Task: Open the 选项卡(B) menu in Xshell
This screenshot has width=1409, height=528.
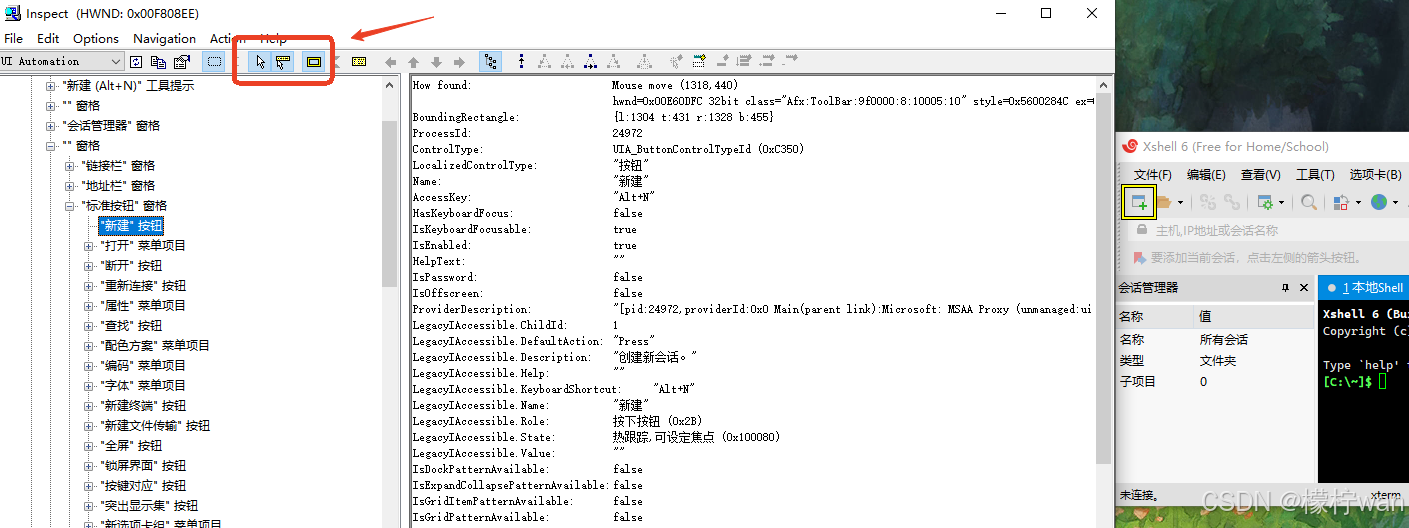Action: (x=1375, y=175)
